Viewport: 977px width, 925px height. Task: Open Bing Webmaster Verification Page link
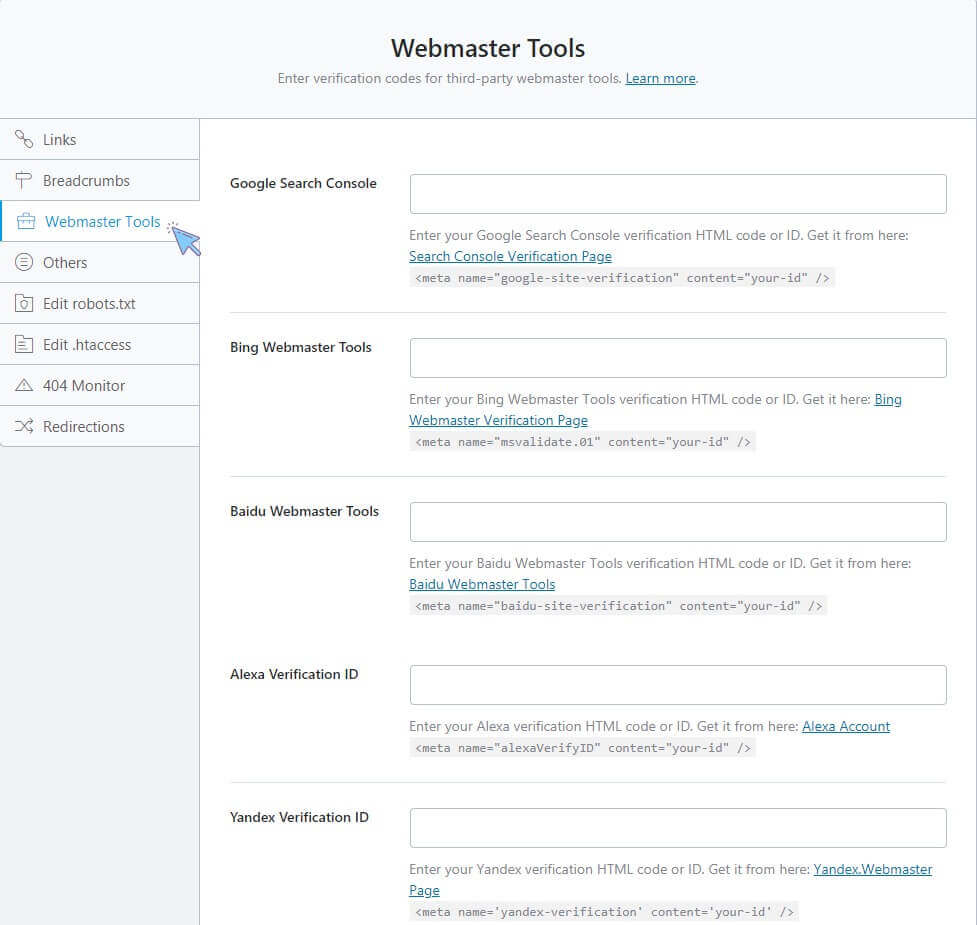(498, 420)
